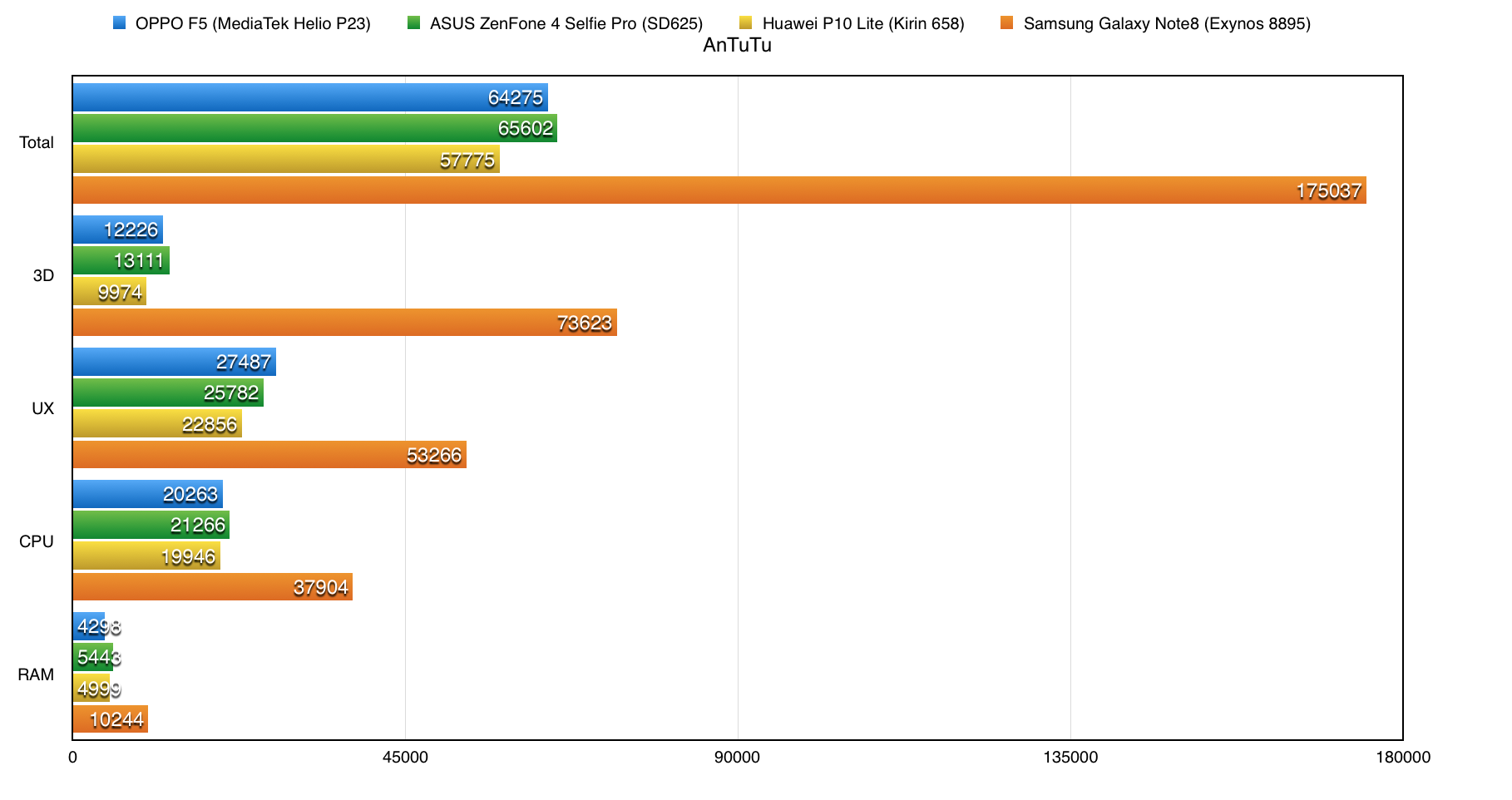Select the CPU bar valued 20263

pos(148,494)
